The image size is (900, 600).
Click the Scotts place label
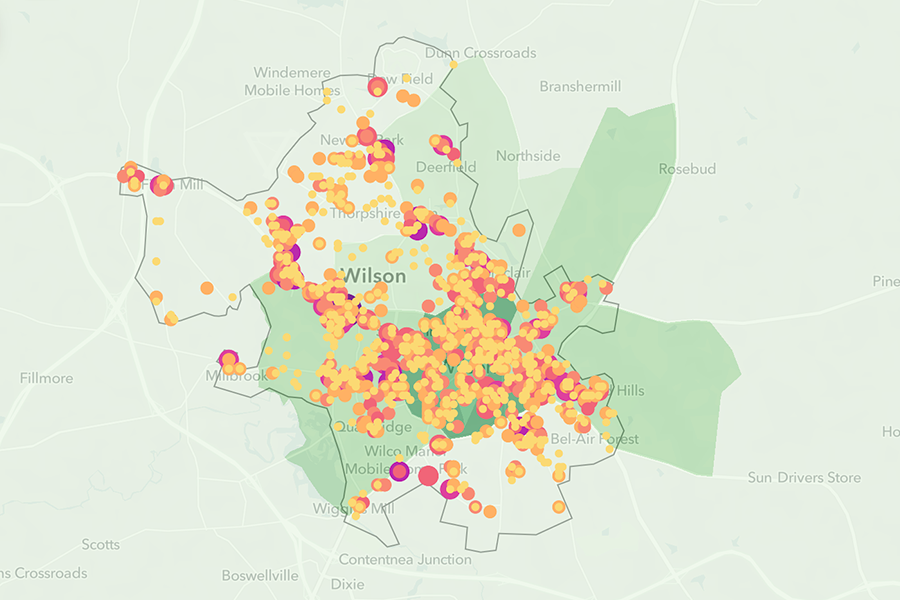point(100,545)
